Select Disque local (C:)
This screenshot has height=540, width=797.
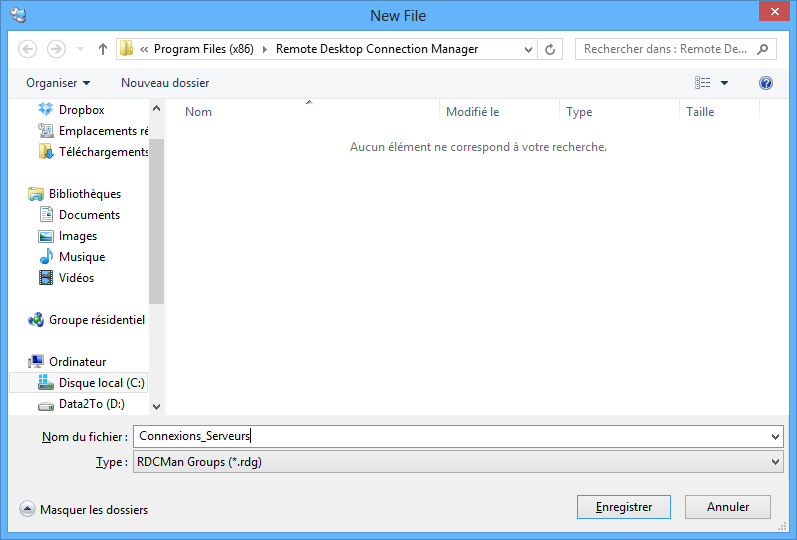click(79, 383)
